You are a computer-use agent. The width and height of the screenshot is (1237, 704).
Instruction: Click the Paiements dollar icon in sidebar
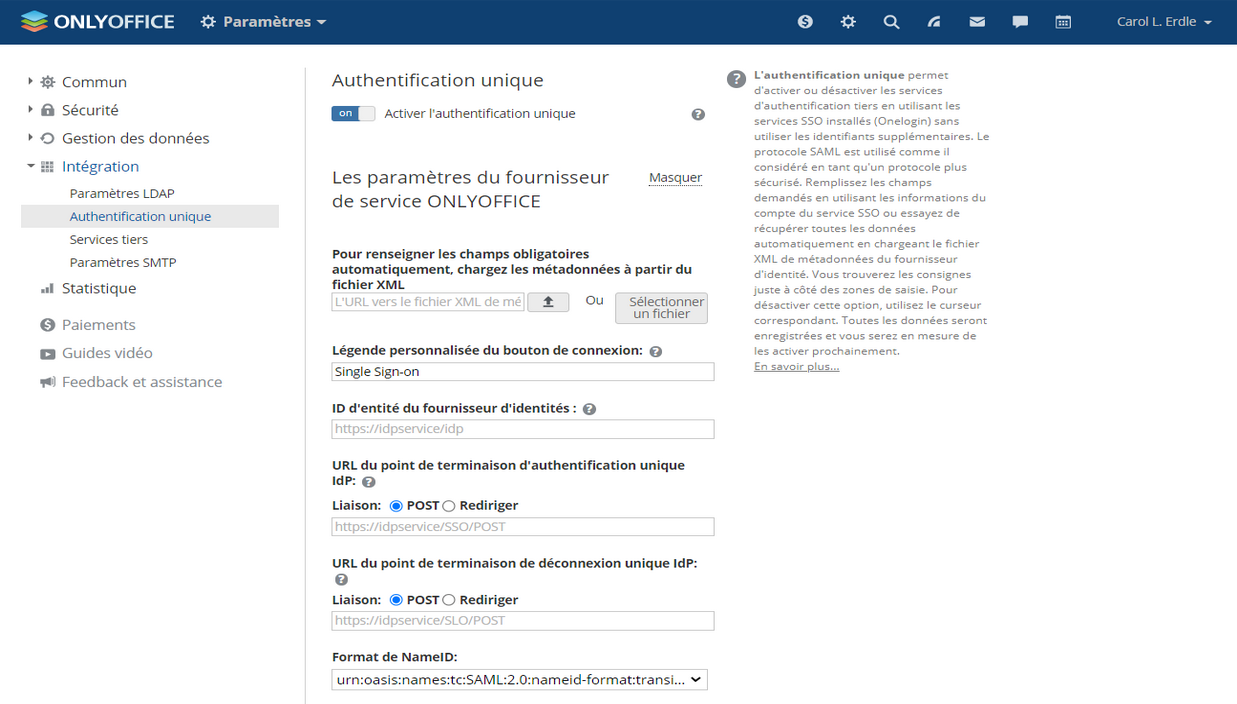pos(47,325)
